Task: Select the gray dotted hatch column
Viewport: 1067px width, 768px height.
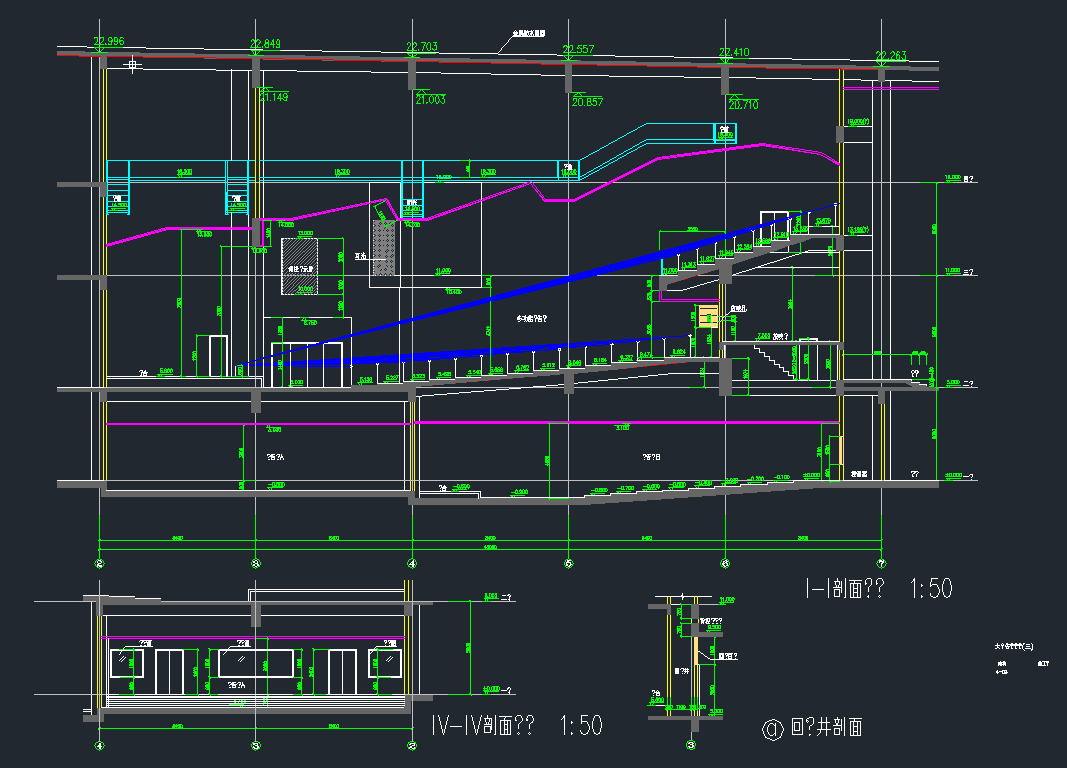Action: coord(384,247)
